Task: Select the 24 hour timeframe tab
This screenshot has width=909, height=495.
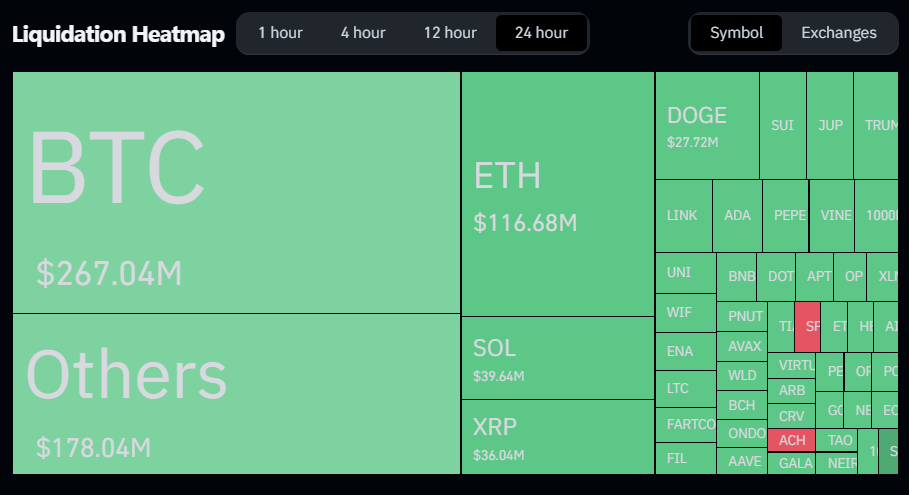Action: click(x=541, y=33)
